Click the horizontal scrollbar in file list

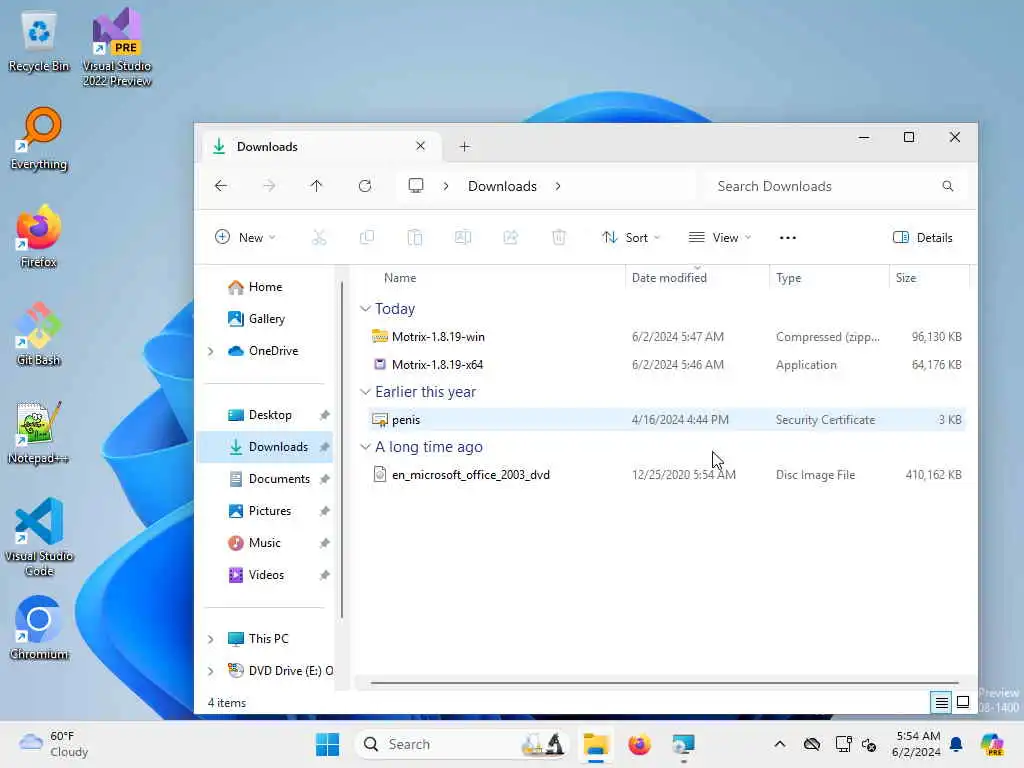pyautogui.click(x=664, y=683)
